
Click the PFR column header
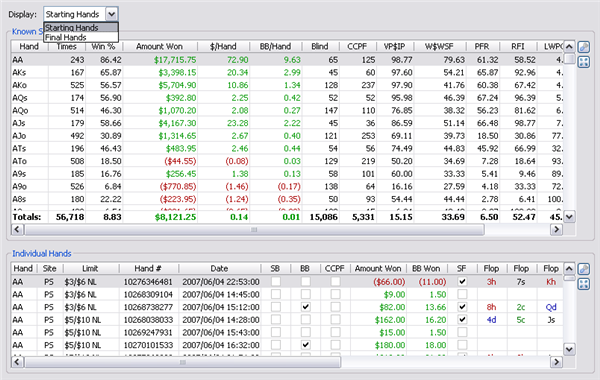[x=482, y=47]
